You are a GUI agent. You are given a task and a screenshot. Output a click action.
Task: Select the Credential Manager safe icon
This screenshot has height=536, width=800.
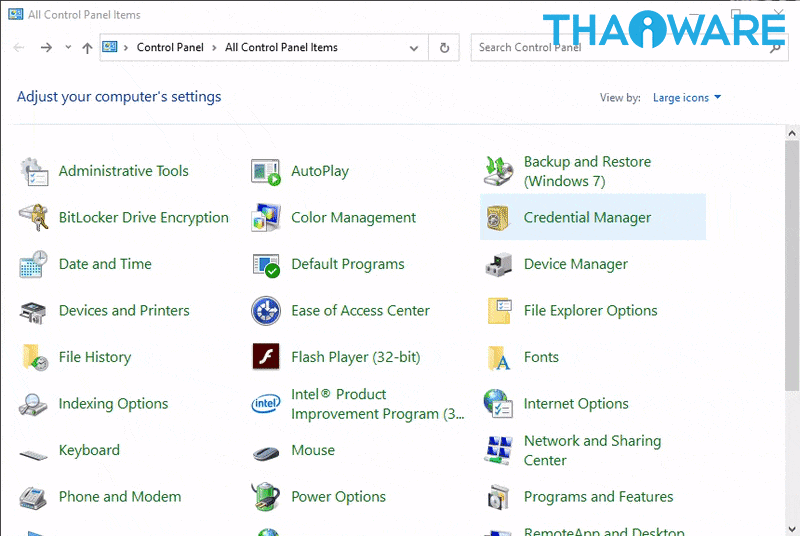pyautogui.click(x=498, y=218)
